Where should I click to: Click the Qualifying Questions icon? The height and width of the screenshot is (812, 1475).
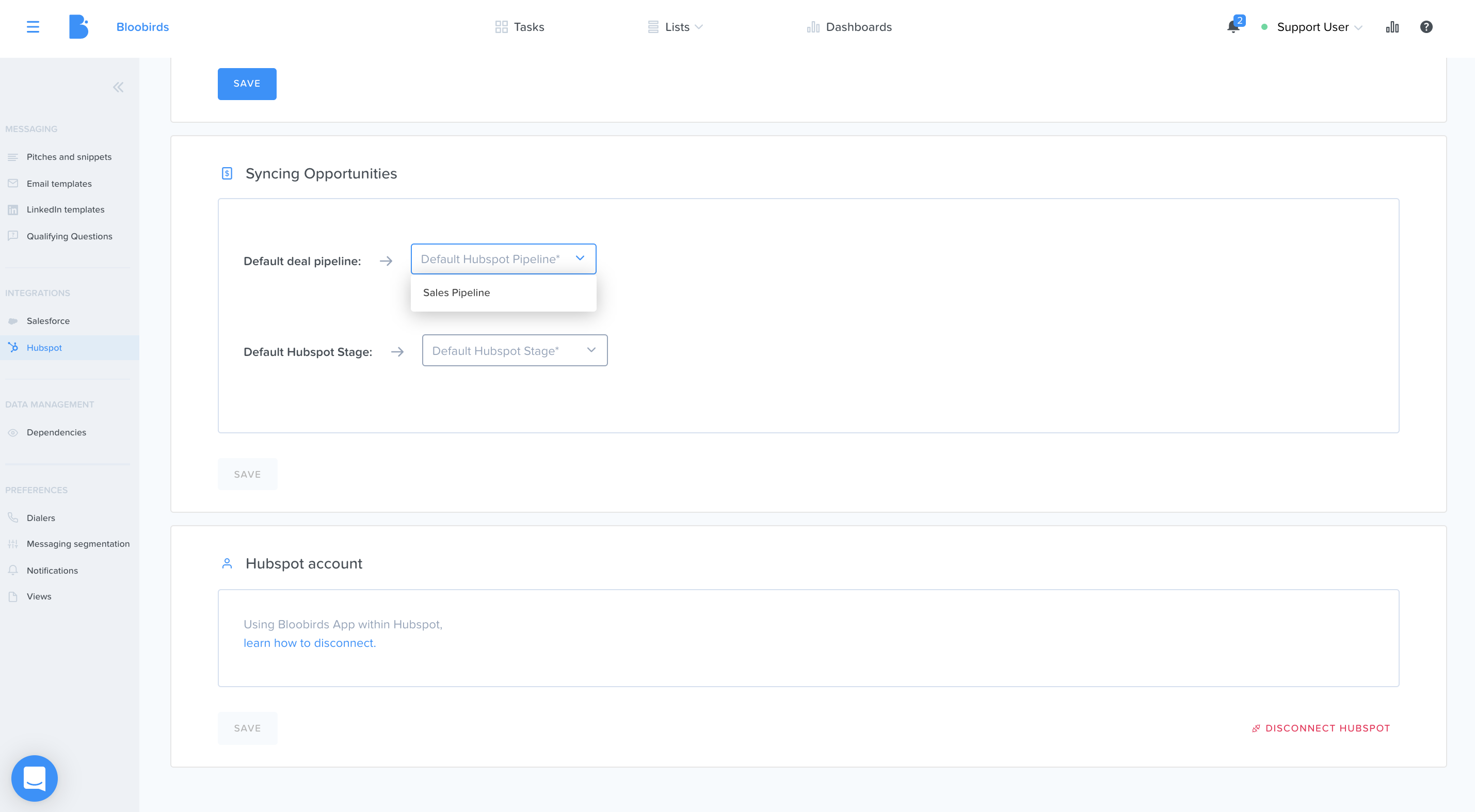12,236
